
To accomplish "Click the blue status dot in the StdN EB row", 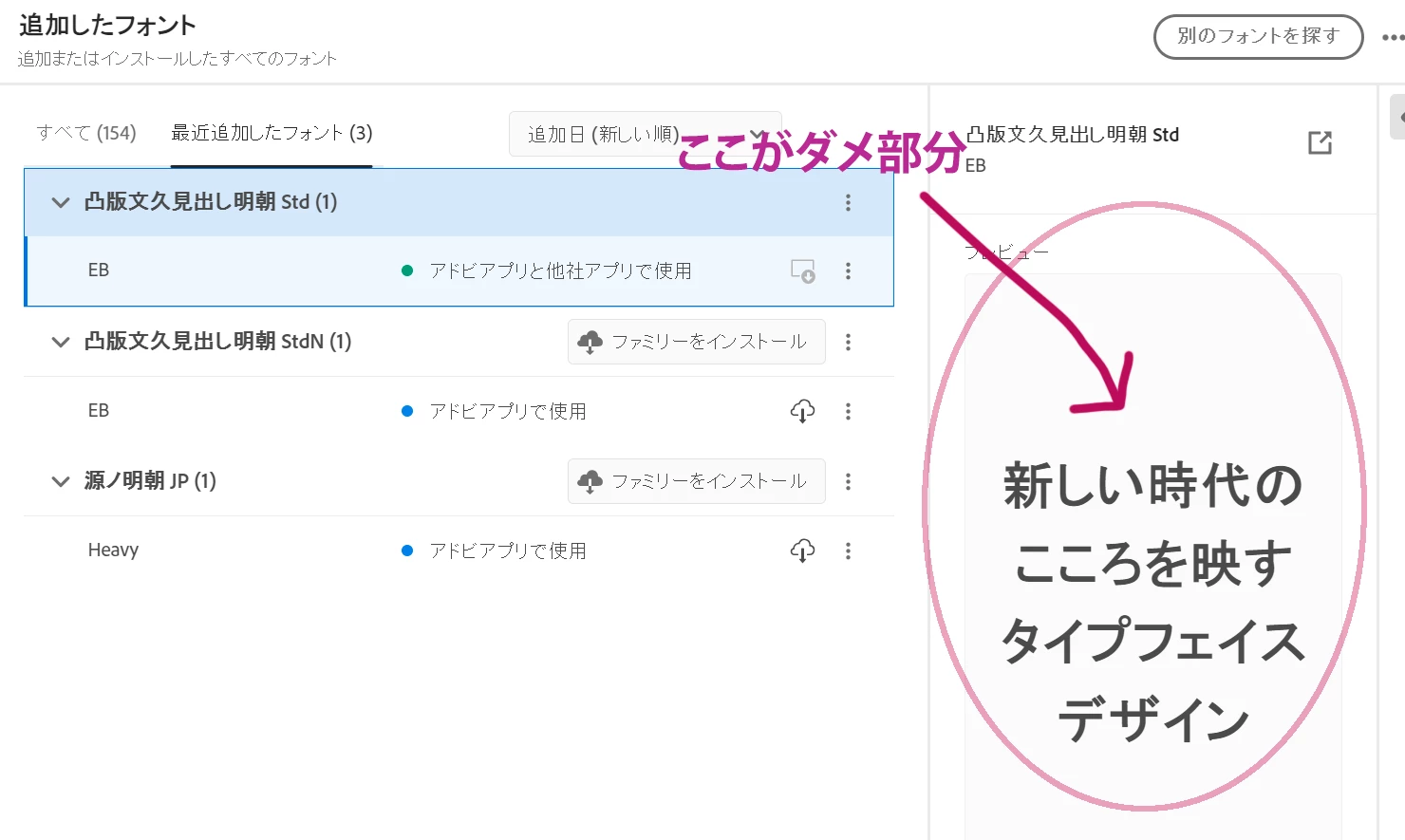I will (x=407, y=411).
